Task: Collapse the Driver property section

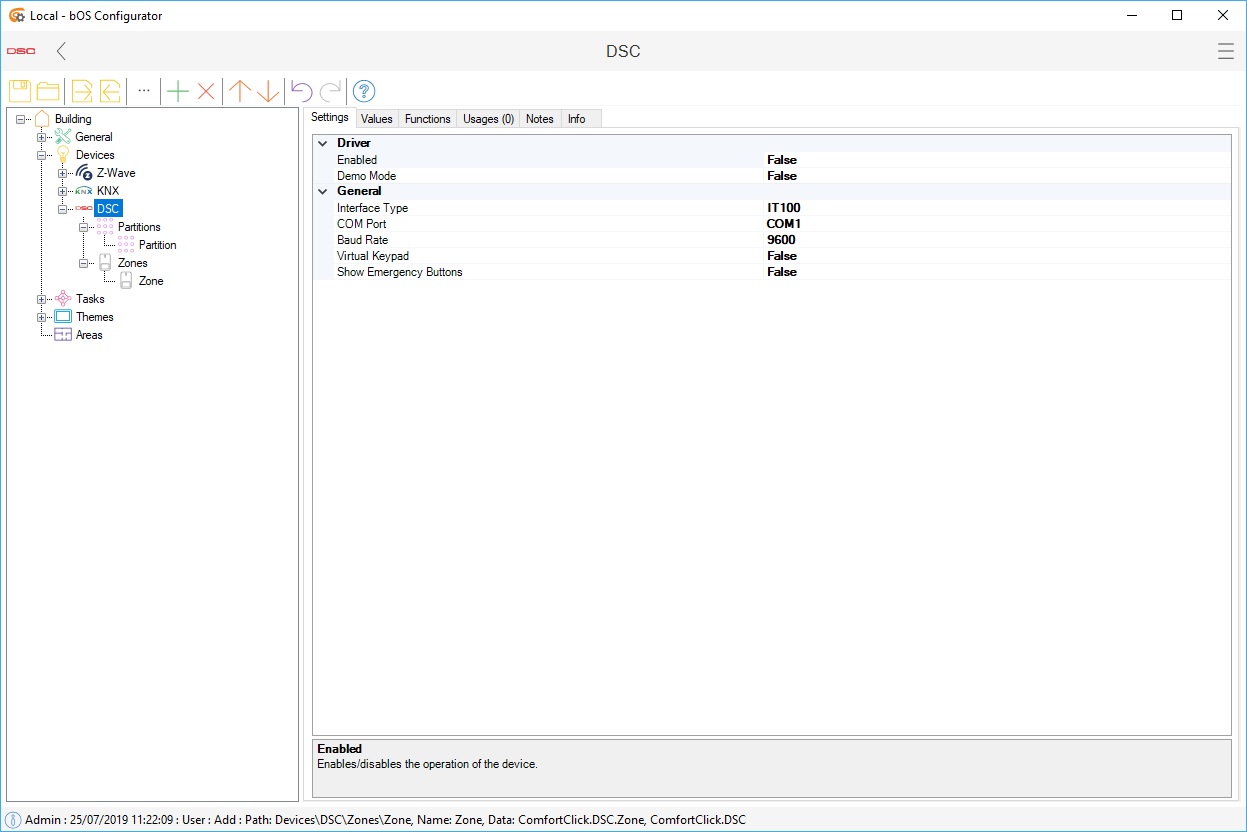Action: (322, 143)
